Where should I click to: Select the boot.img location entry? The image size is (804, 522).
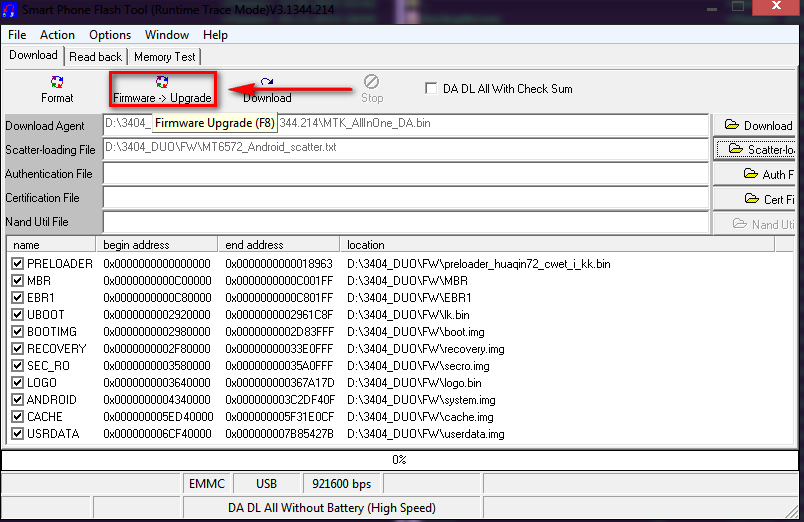tap(415, 332)
